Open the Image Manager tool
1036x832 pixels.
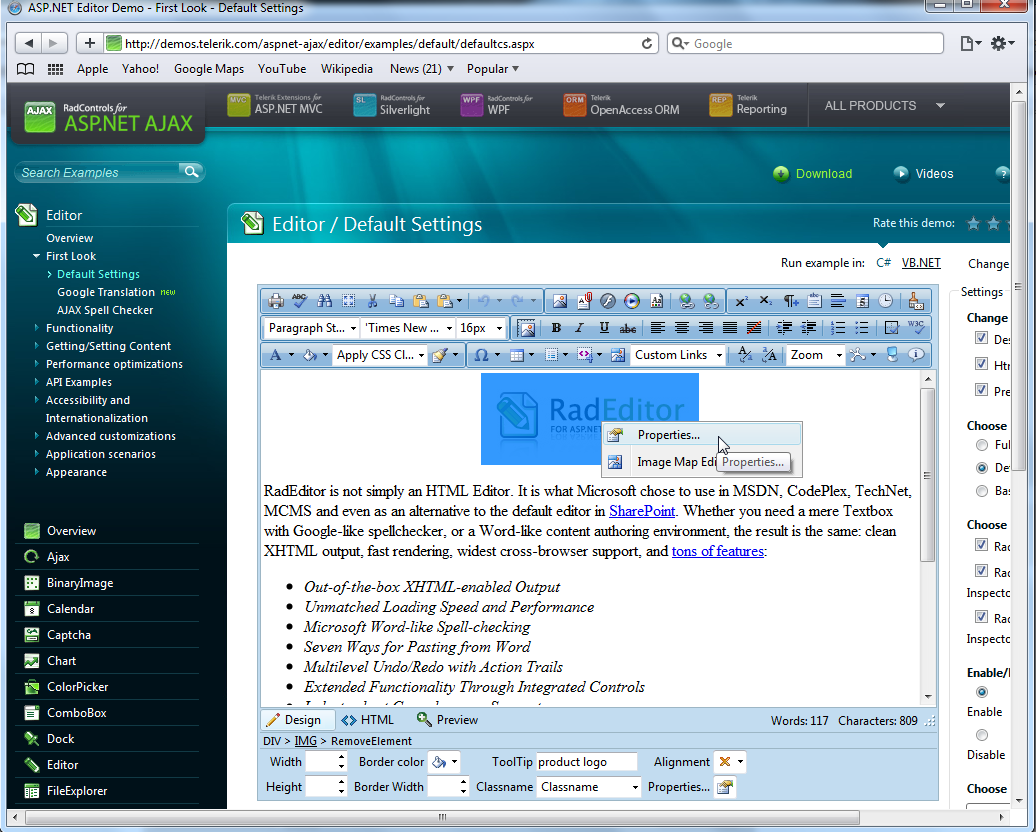tap(560, 301)
